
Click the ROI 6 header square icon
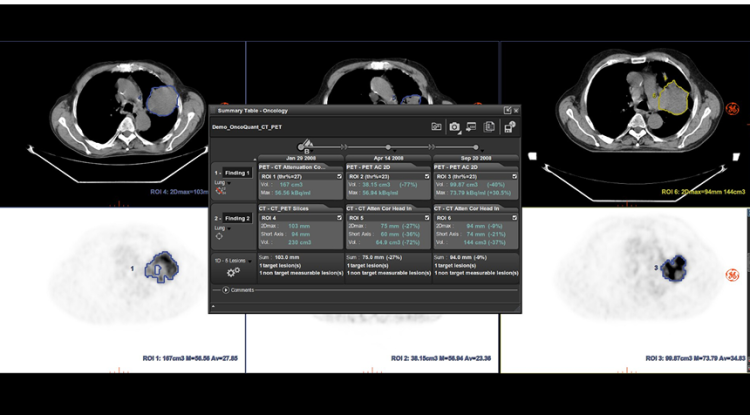514,218
